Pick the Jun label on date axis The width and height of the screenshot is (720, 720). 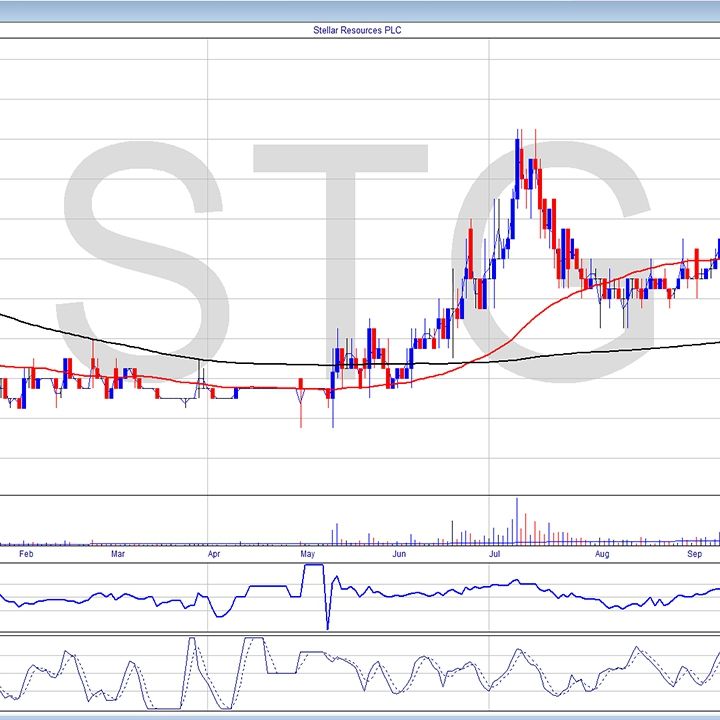coord(399,553)
